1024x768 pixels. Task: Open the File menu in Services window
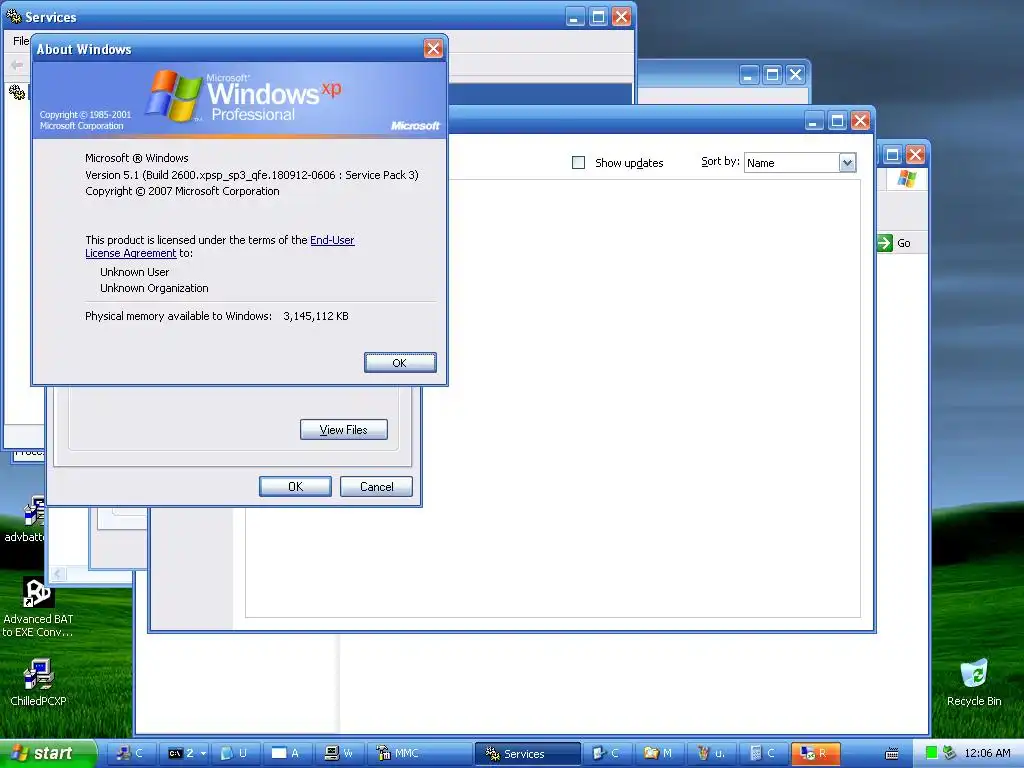pos(21,40)
